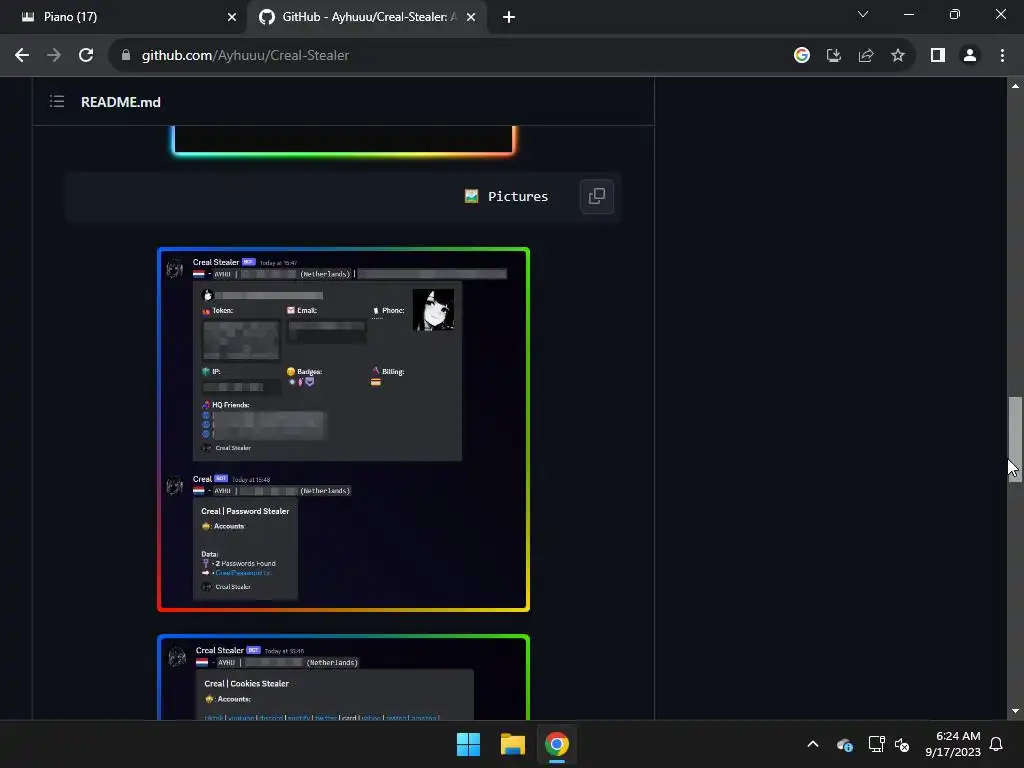Click the rainbow-bordered banner image at top
Viewport: 1024px width, 768px height.
click(x=344, y=140)
